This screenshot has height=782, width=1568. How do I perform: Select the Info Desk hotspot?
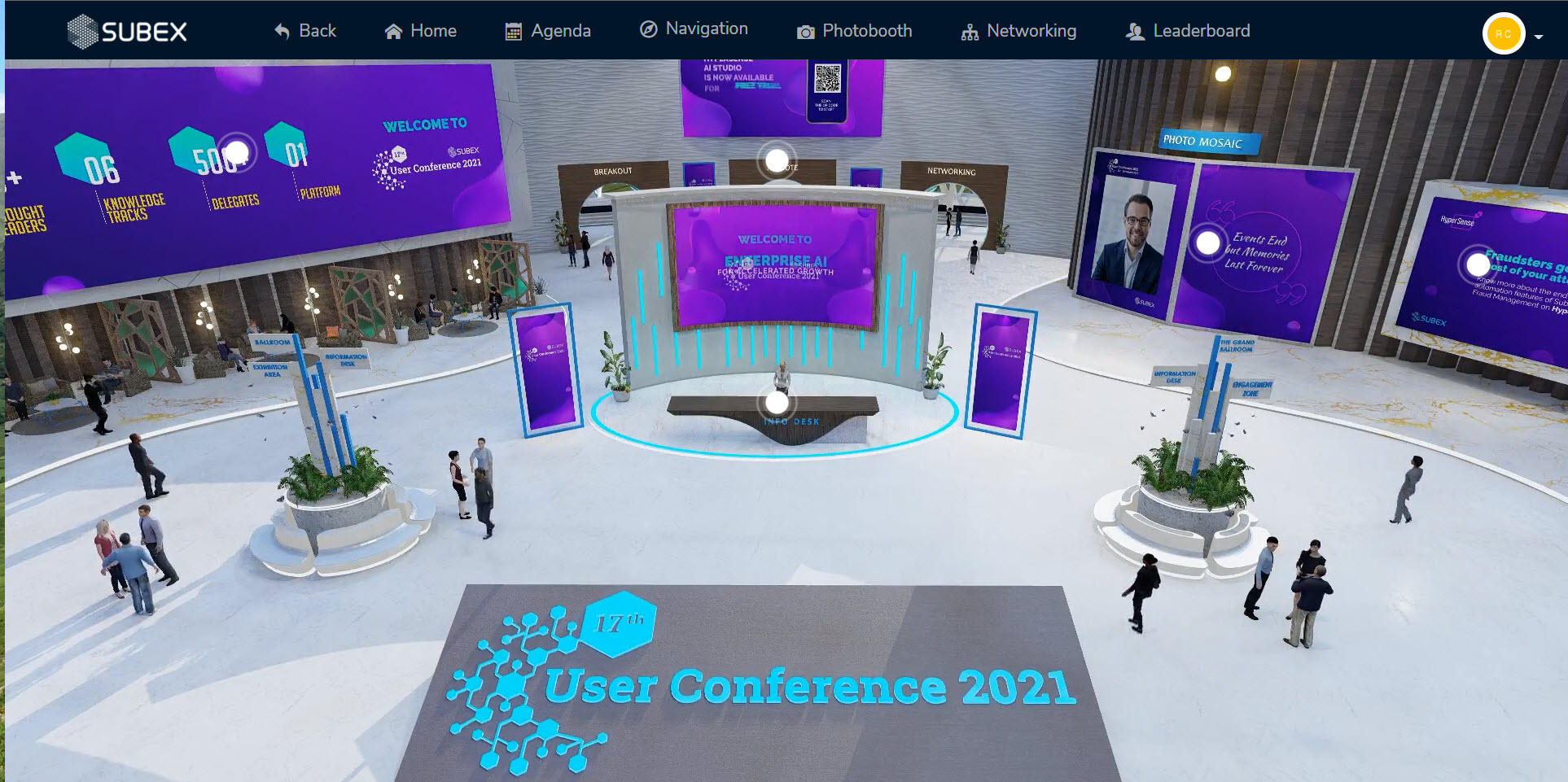click(777, 402)
